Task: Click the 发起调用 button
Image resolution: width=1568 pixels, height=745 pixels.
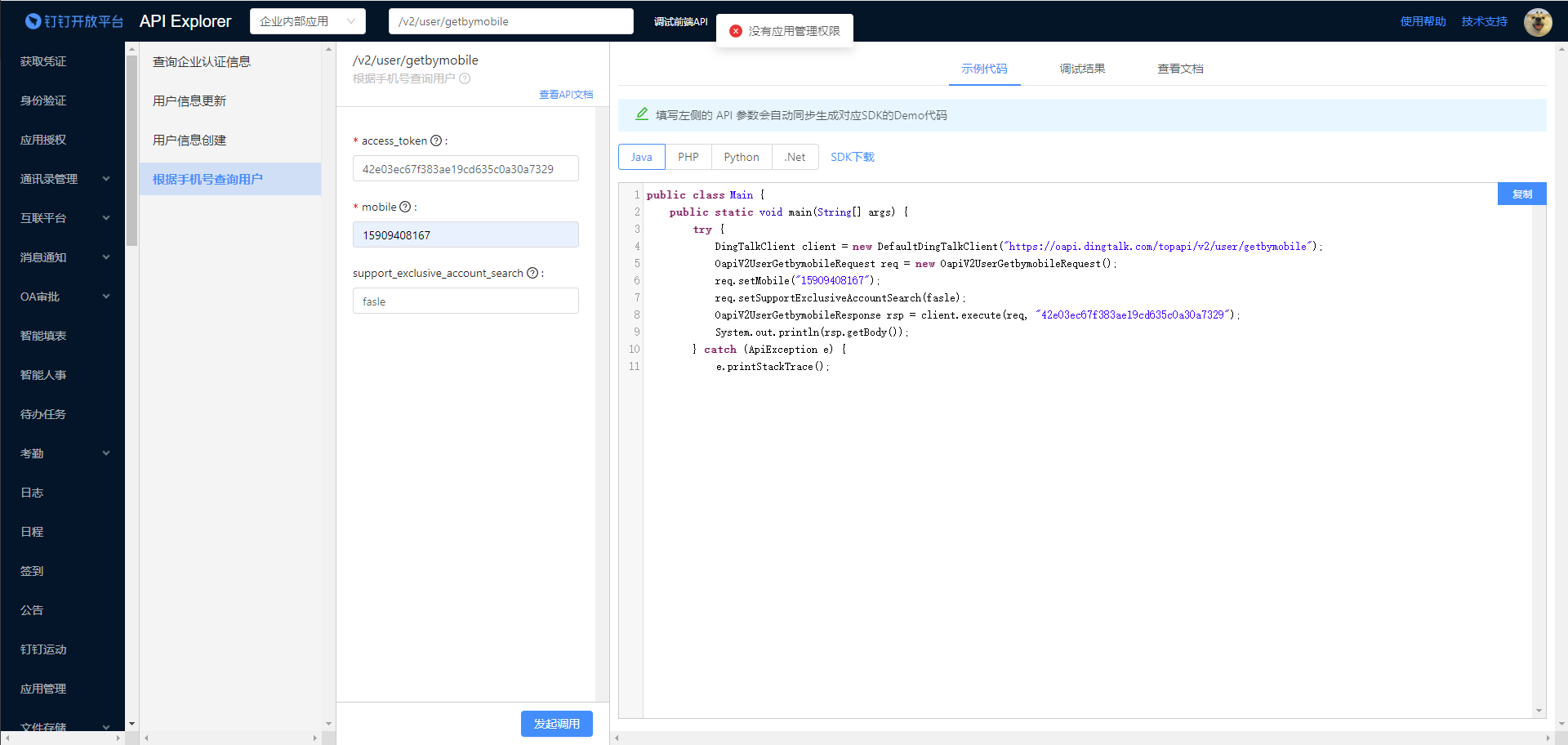Action: click(557, 724)
